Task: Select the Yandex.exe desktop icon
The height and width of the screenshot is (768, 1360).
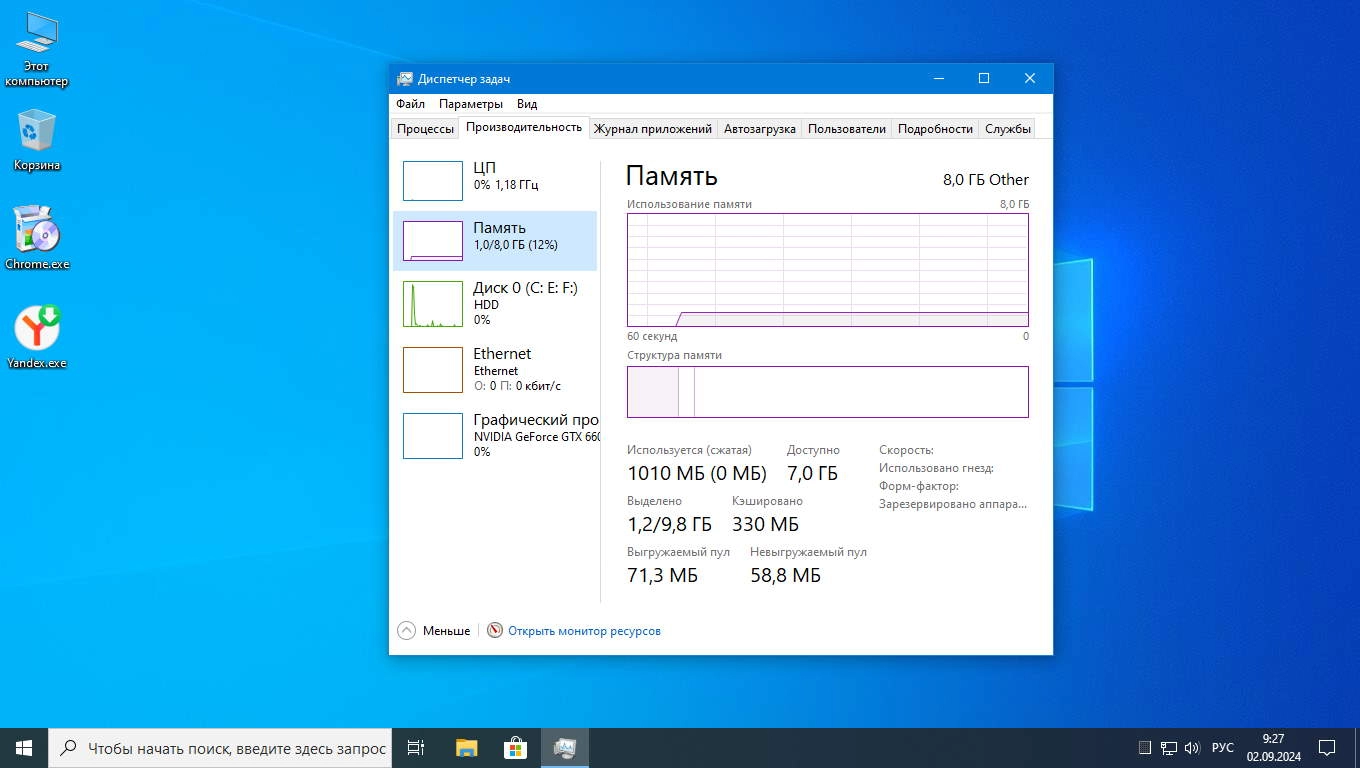Action: pyautogui.click(x=37, y=337)
